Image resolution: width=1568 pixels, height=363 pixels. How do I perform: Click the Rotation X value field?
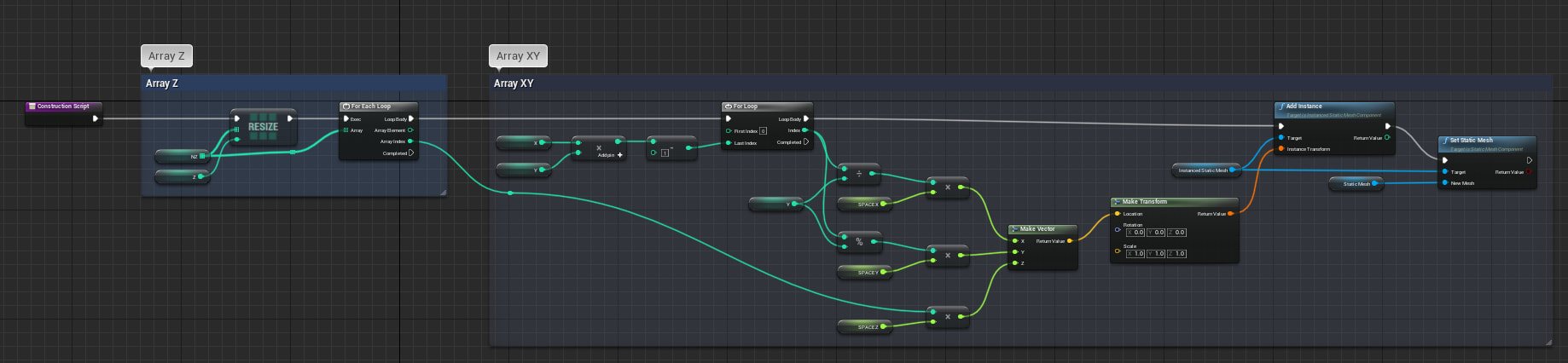tap(1135, 233)
